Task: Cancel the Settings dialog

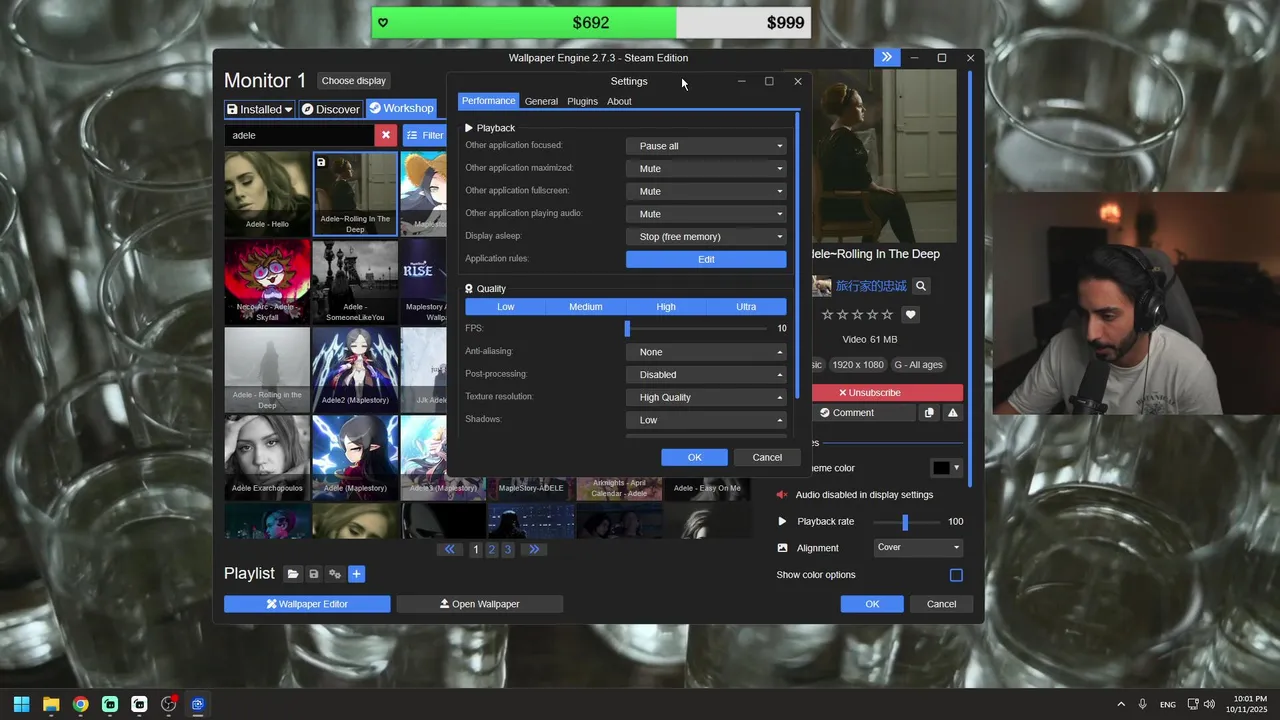Action: coord(767,457)
